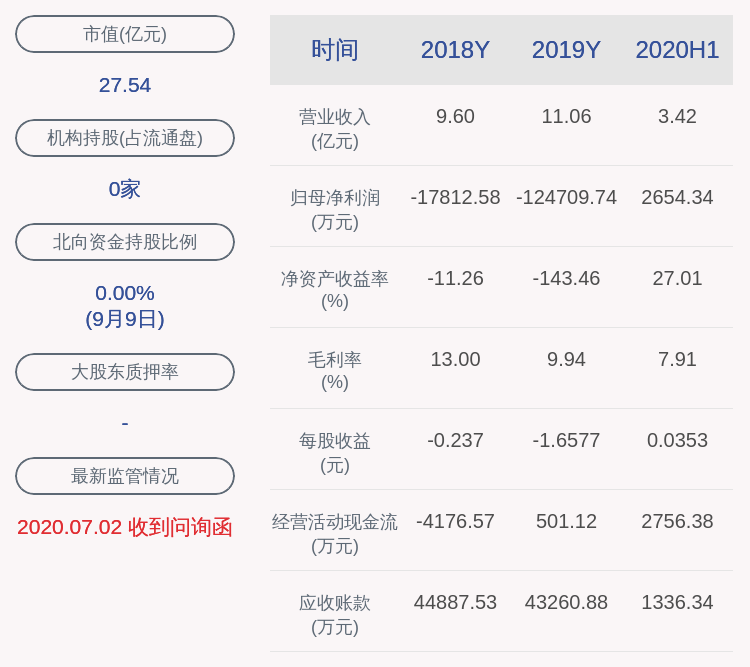
Task: Select EPS value 0.0353
Action: (677, 440)
